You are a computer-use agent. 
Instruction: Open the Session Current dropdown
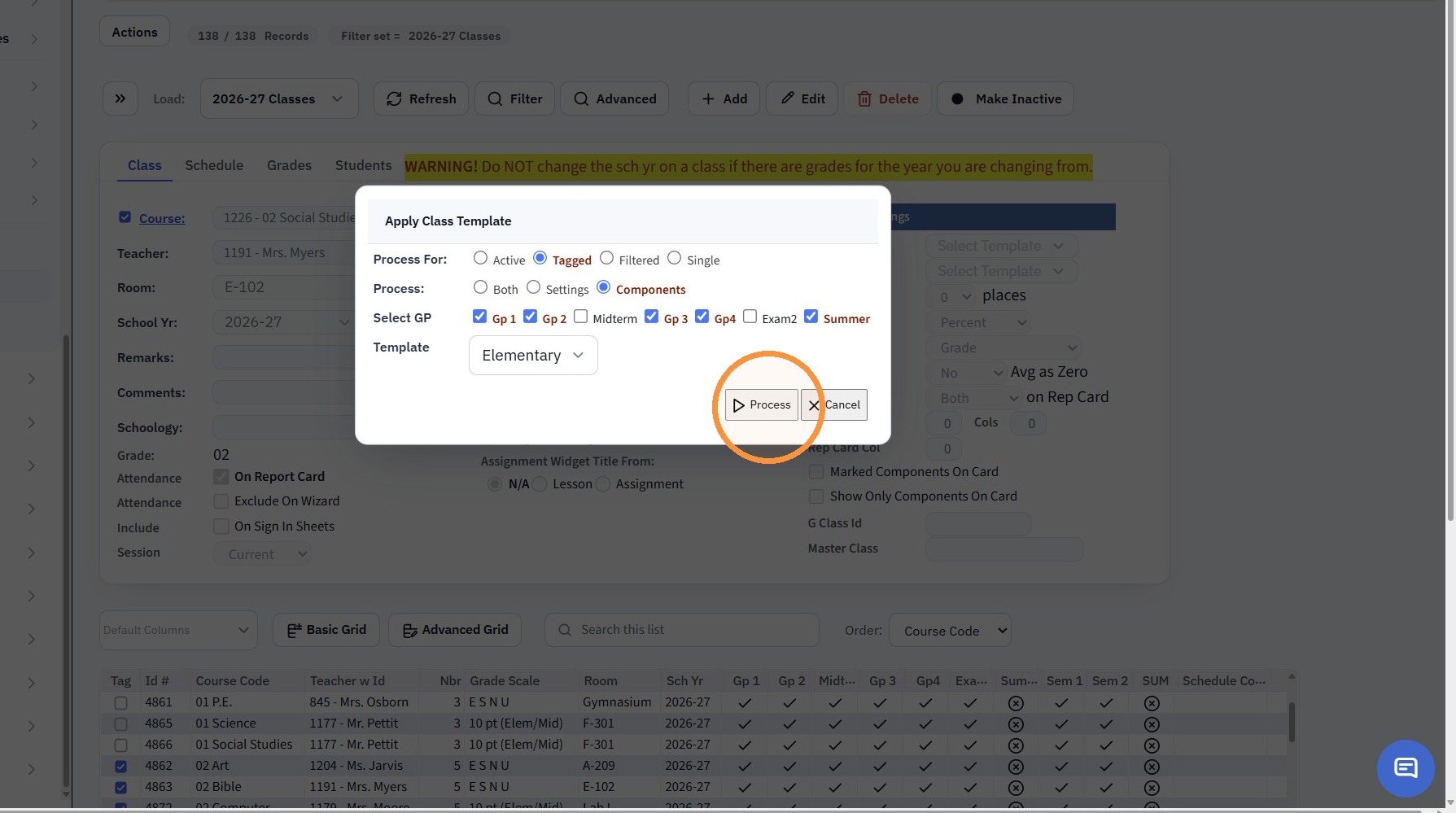pos(262,554)
